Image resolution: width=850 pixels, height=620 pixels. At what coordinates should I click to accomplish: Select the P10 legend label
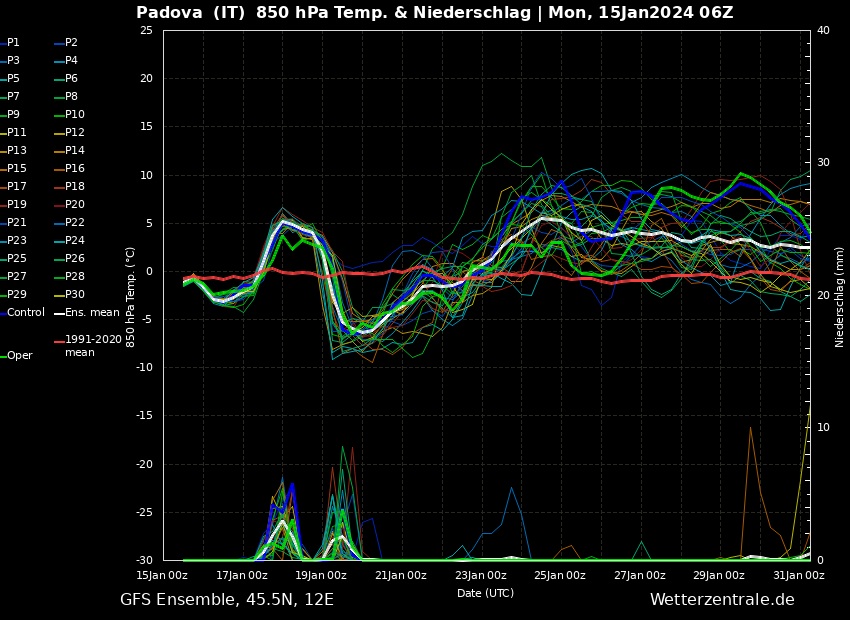coord(75,114)
